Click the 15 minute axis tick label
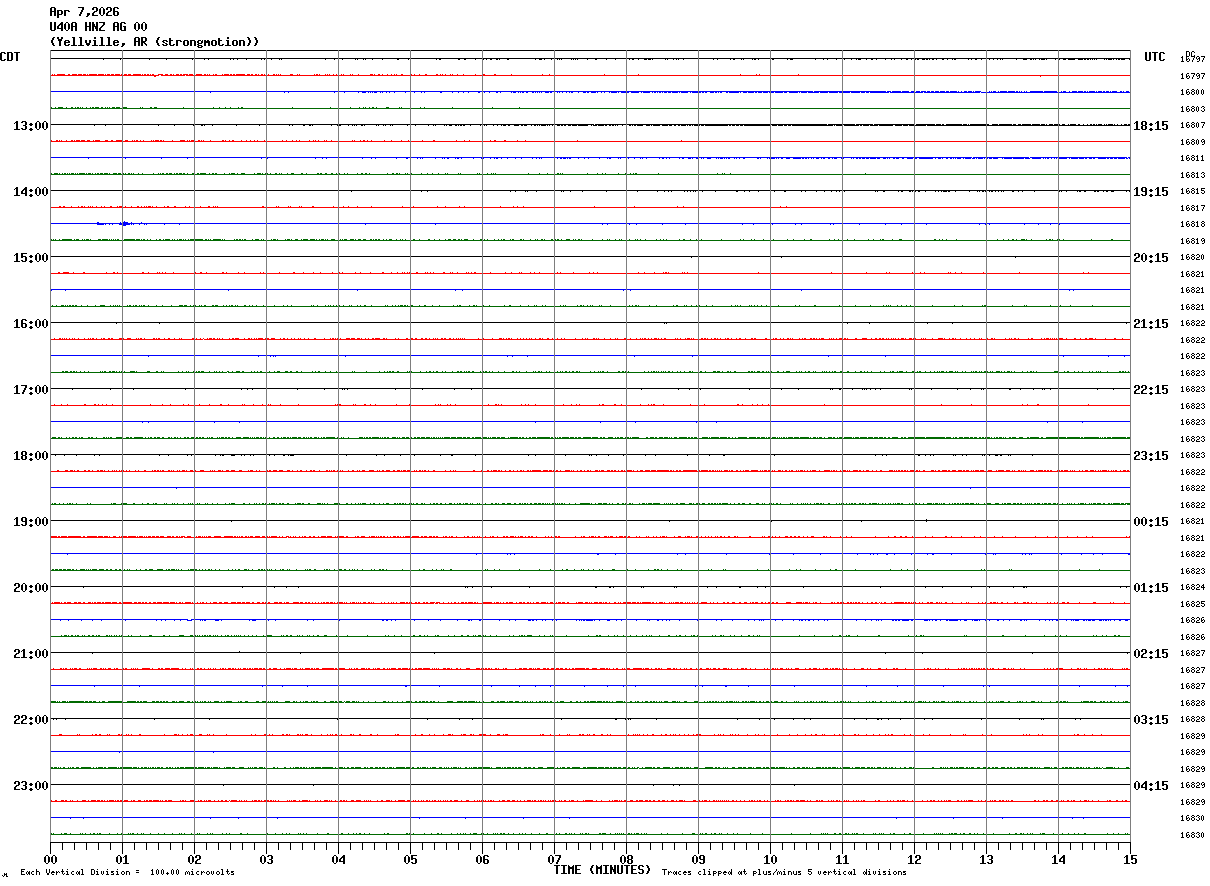 (x=1130, y=860)
